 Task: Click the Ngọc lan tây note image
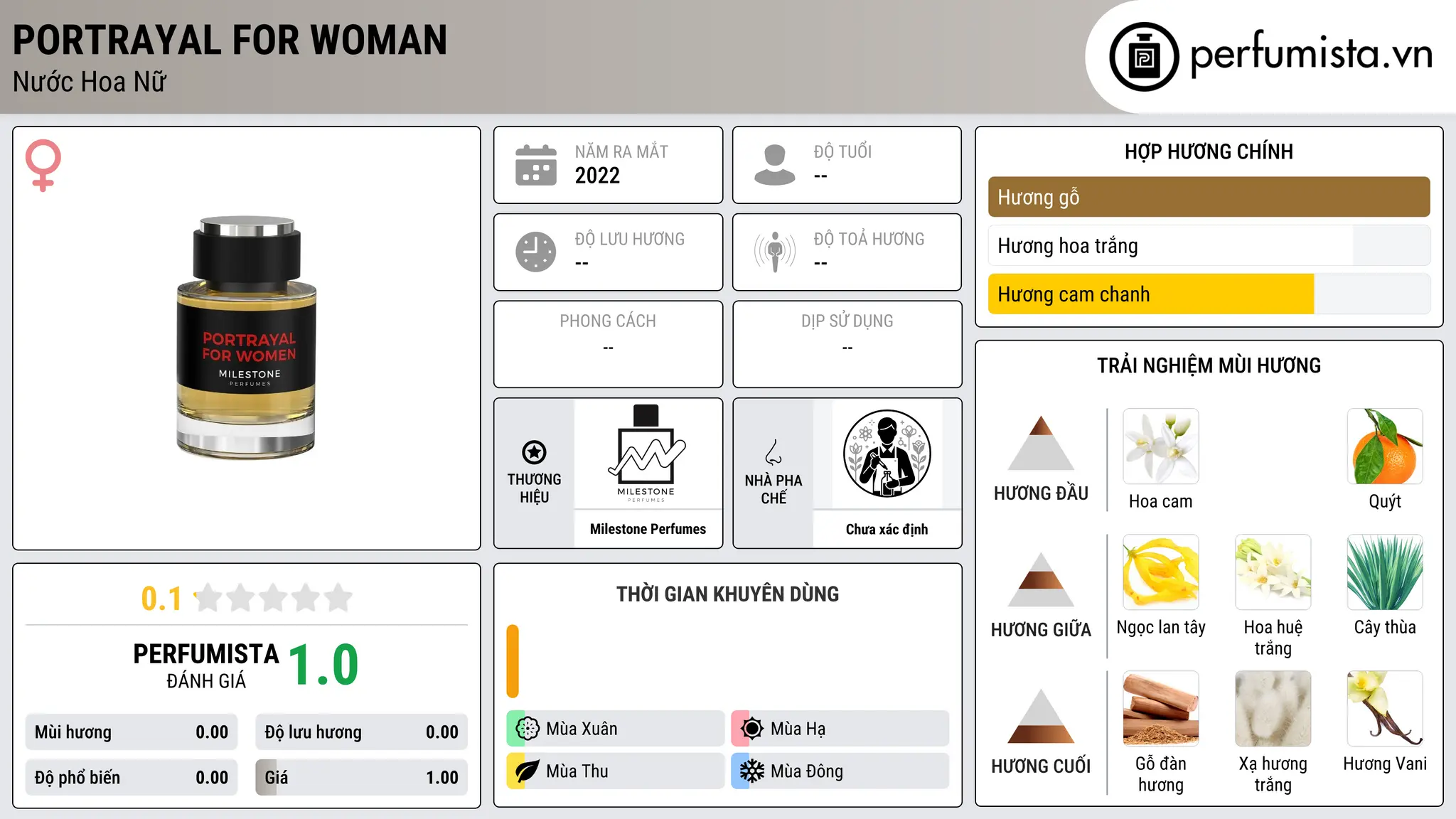pyautogui.click(x=1161, y=572)
